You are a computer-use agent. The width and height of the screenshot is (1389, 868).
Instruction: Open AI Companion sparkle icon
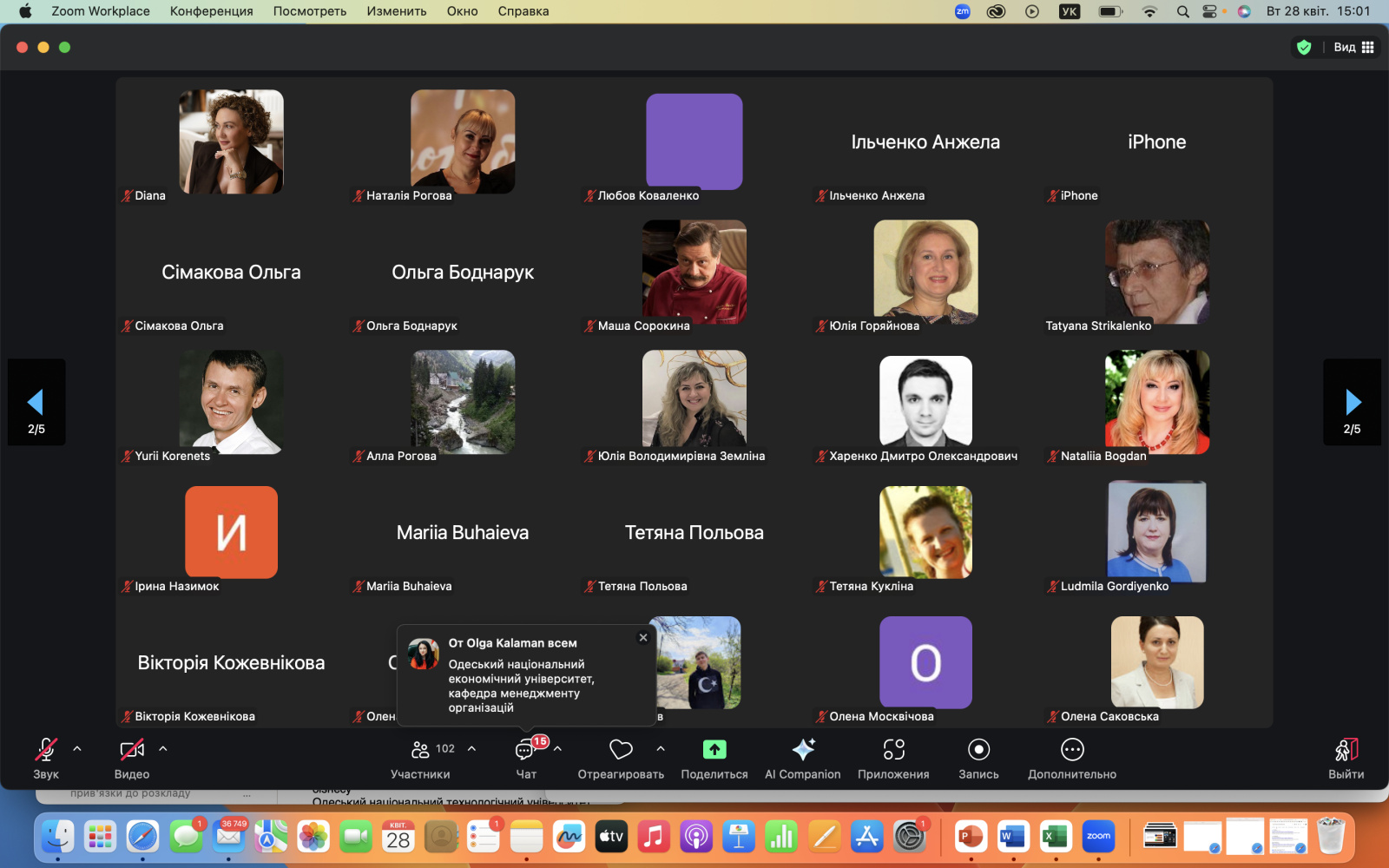point(802,750)
